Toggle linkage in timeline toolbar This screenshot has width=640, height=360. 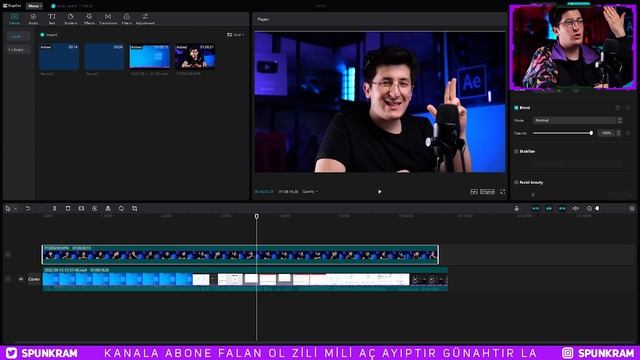pyautogui.click(x=562, y=209)
